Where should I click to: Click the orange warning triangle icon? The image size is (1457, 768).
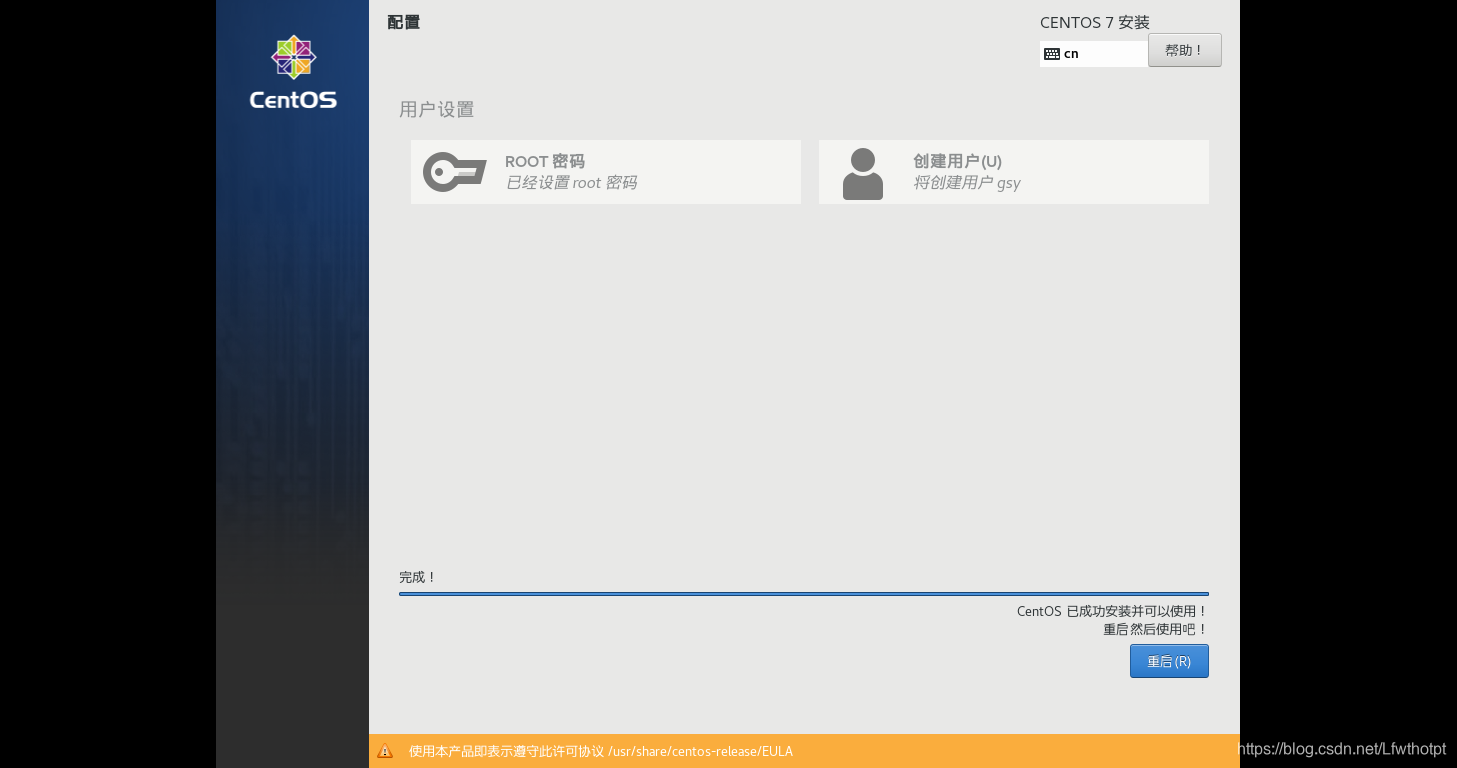(x=385, y=751)
